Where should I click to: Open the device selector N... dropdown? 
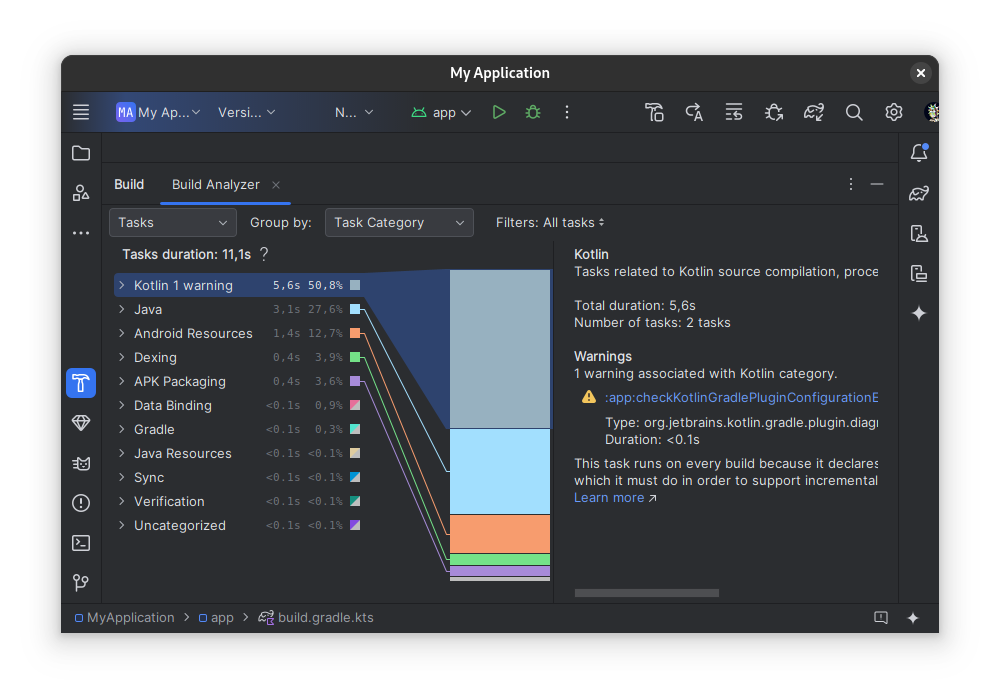[x=354, y=112]
